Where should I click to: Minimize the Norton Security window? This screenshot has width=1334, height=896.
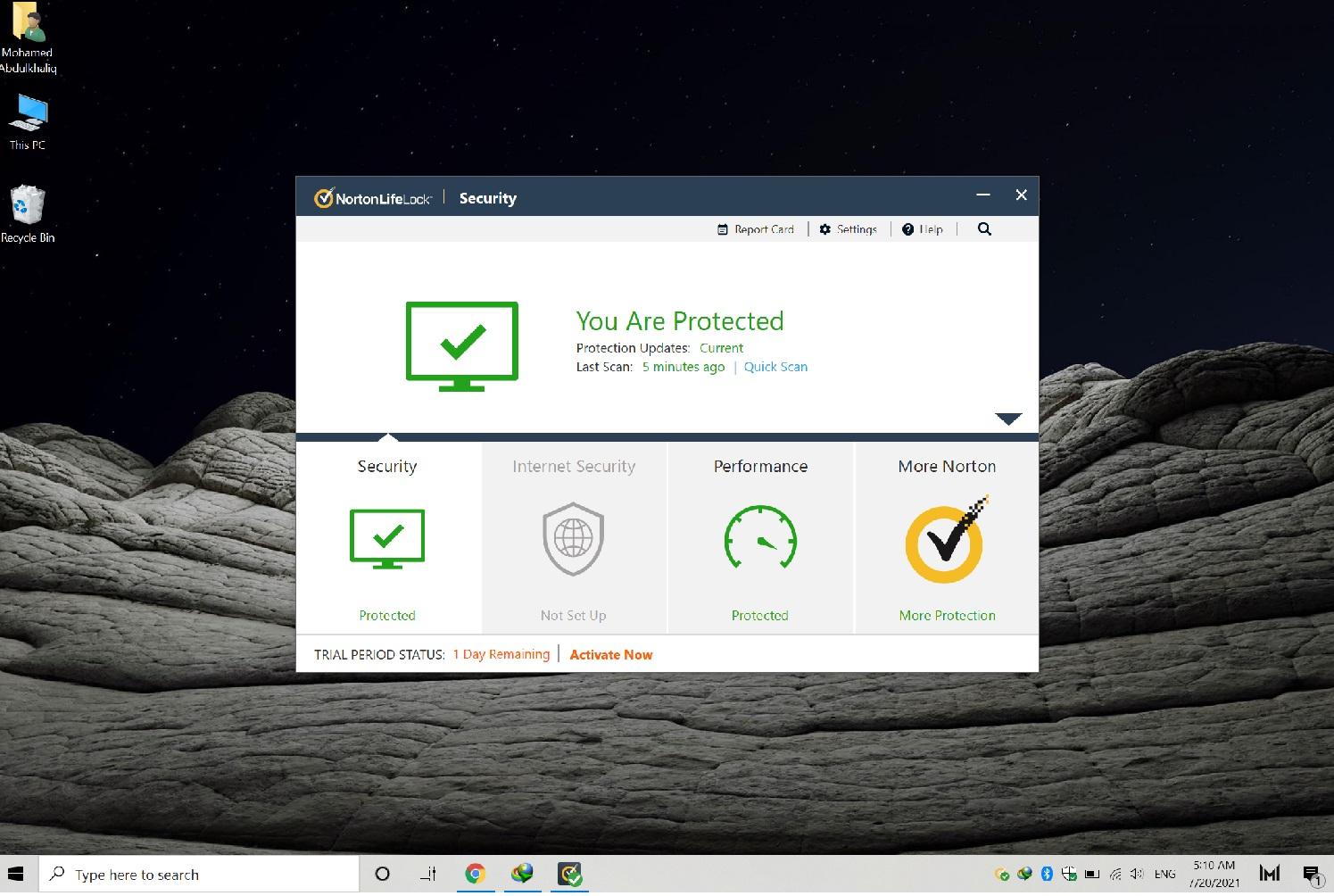pyautogui.click(x=983, y=195)
